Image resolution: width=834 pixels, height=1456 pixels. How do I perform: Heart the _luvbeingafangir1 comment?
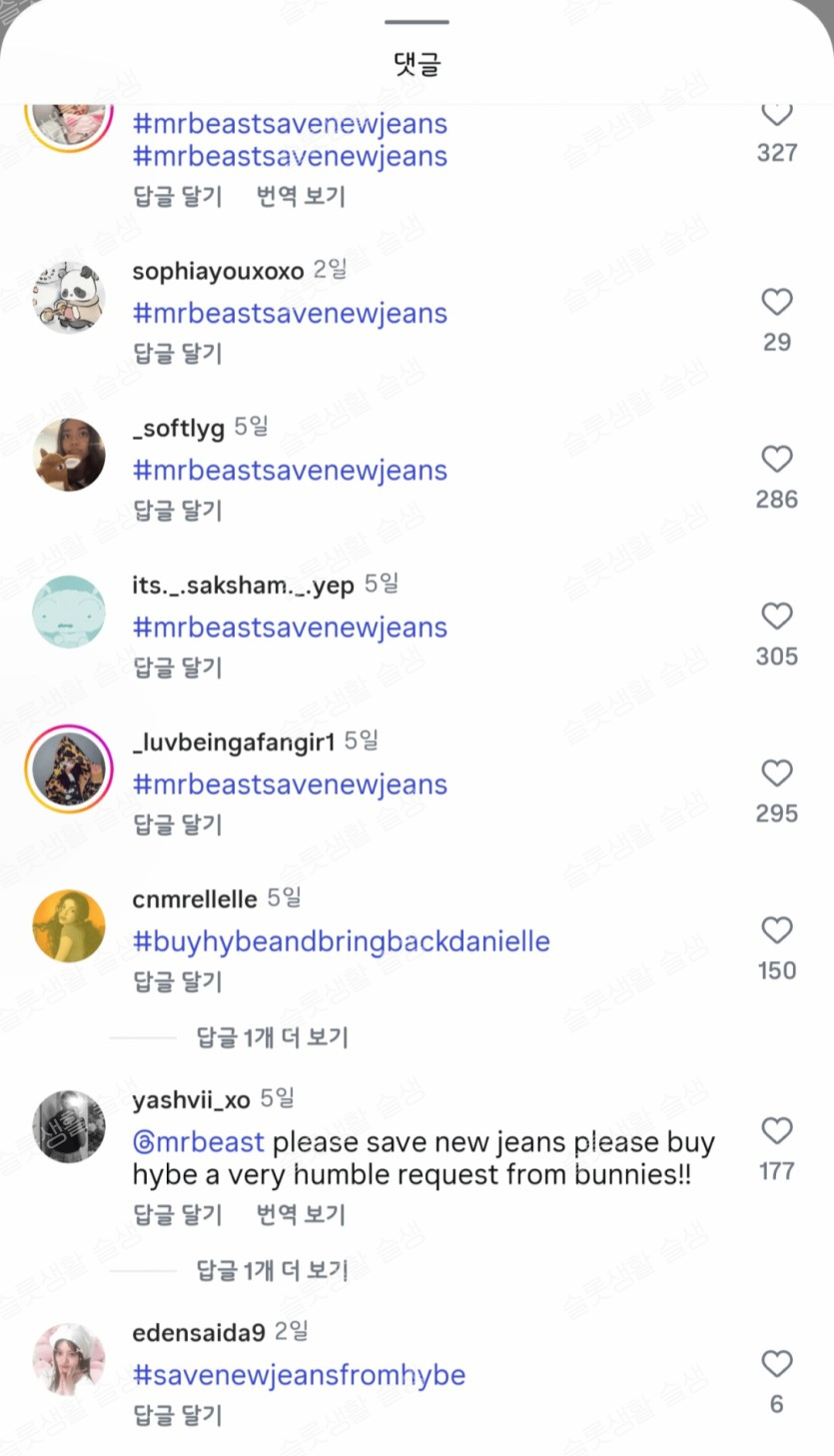tap(776, 772)
